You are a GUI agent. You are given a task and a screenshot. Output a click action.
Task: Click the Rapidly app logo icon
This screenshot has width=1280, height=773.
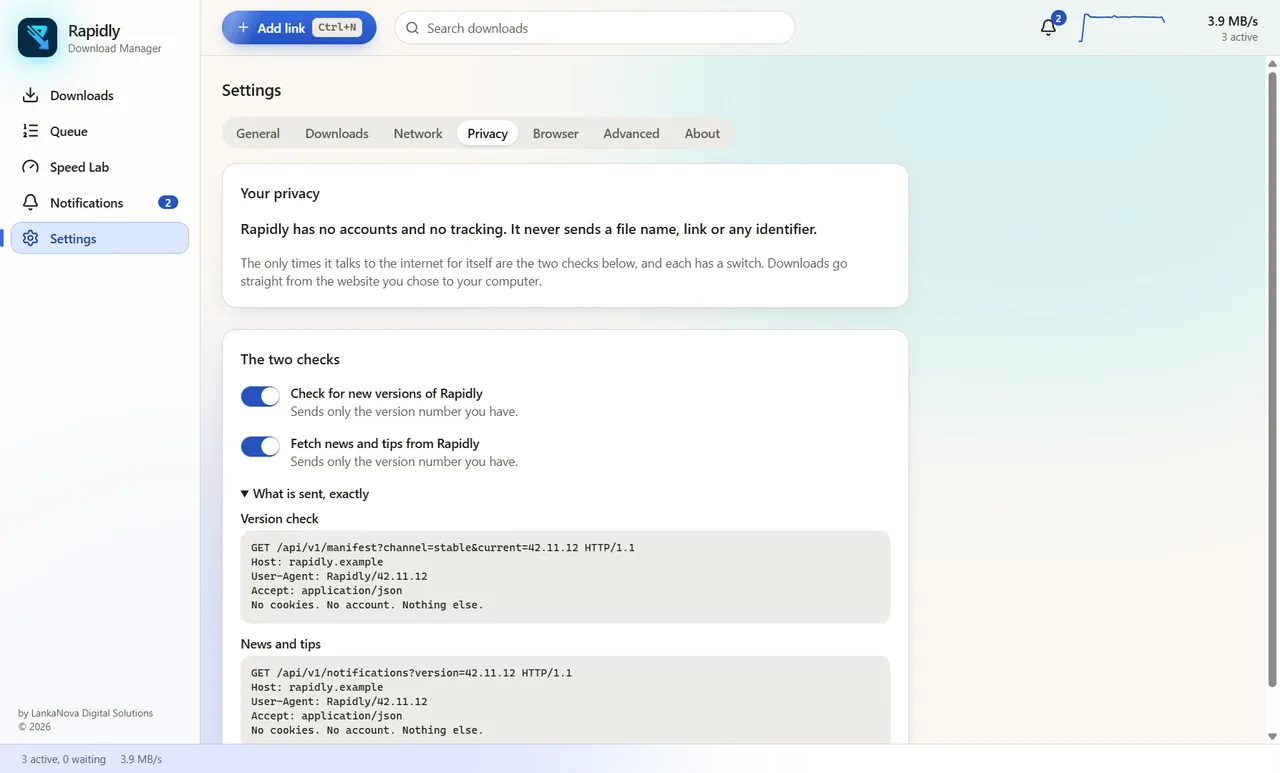tap(38, 38)
